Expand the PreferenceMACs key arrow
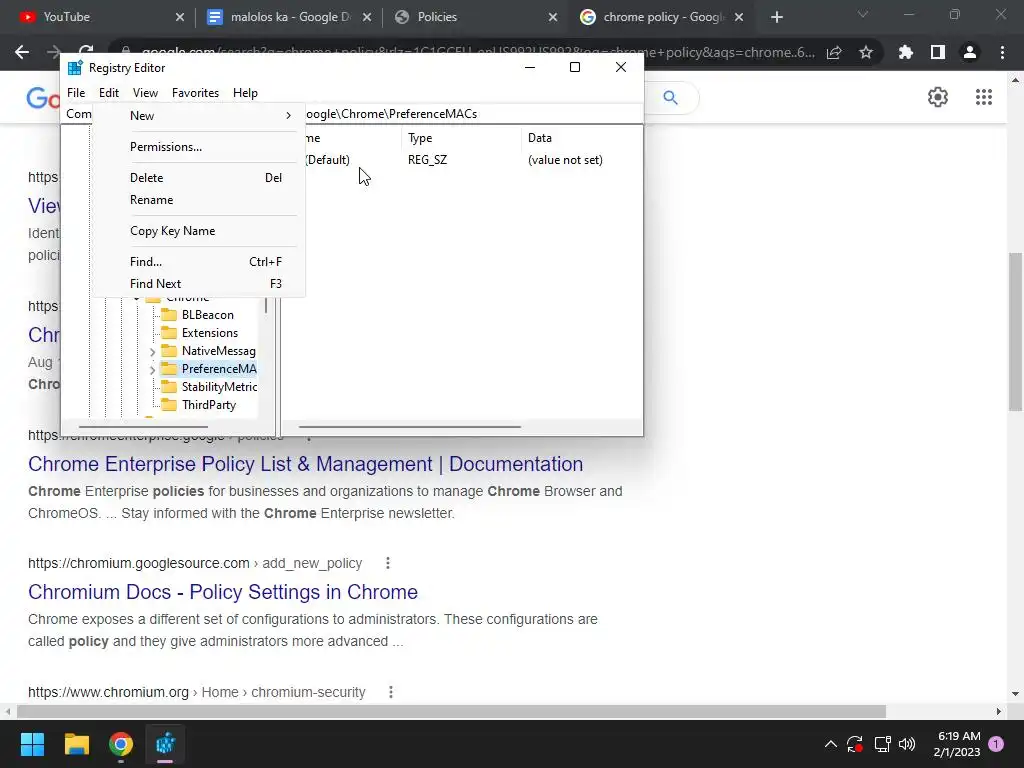This screenshot has height=768, width=1024. [152, 370]
